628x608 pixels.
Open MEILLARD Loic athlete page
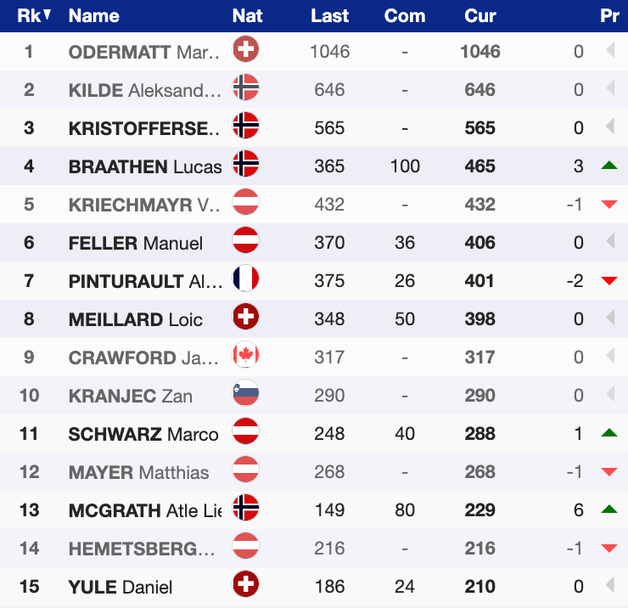[x=135, y=319]
